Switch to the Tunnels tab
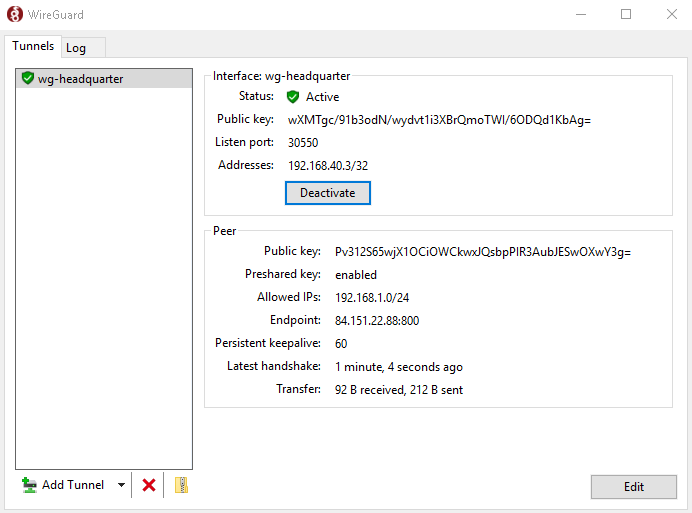692x513 pixels. click(33, 46)
